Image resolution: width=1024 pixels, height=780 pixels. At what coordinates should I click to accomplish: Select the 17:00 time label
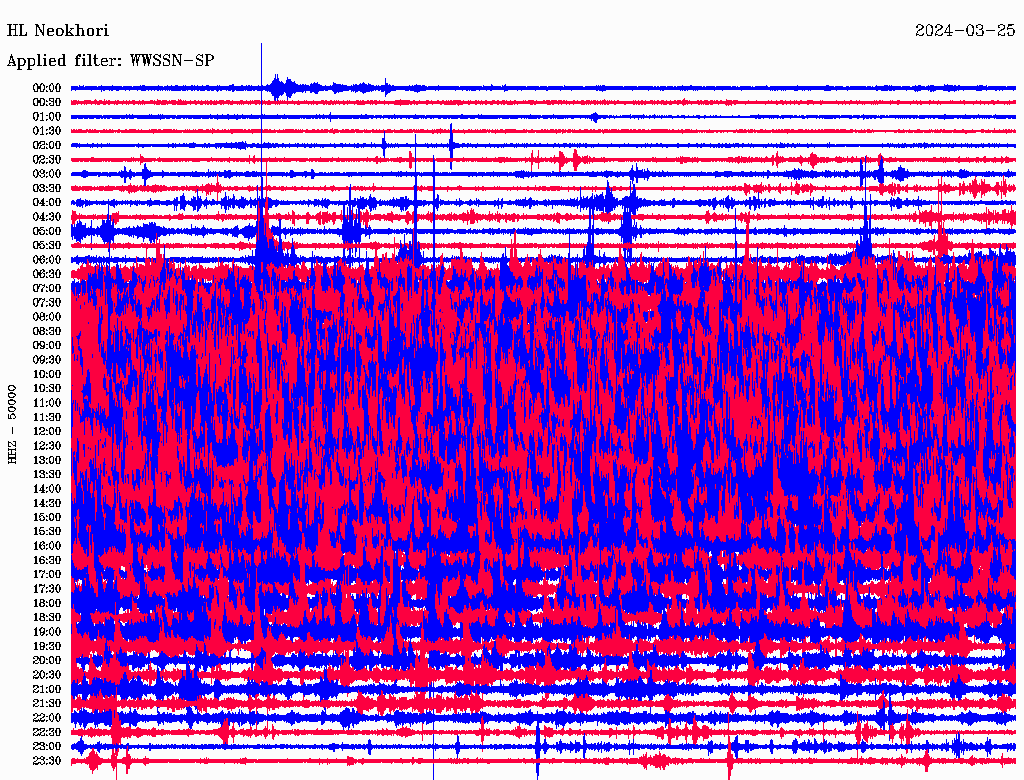pos(47,575)
